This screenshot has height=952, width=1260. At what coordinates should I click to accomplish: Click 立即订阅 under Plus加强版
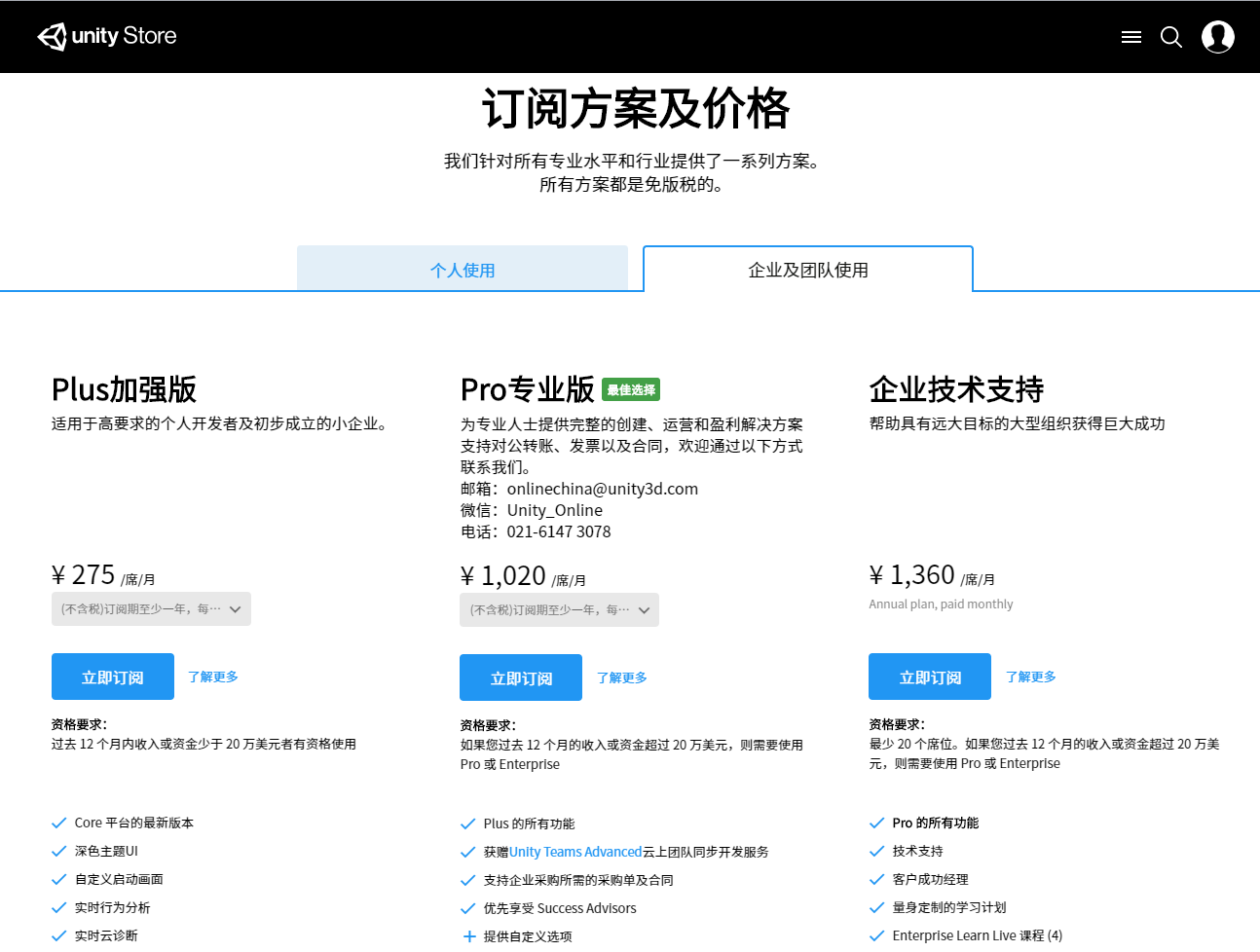click(113, 677)
